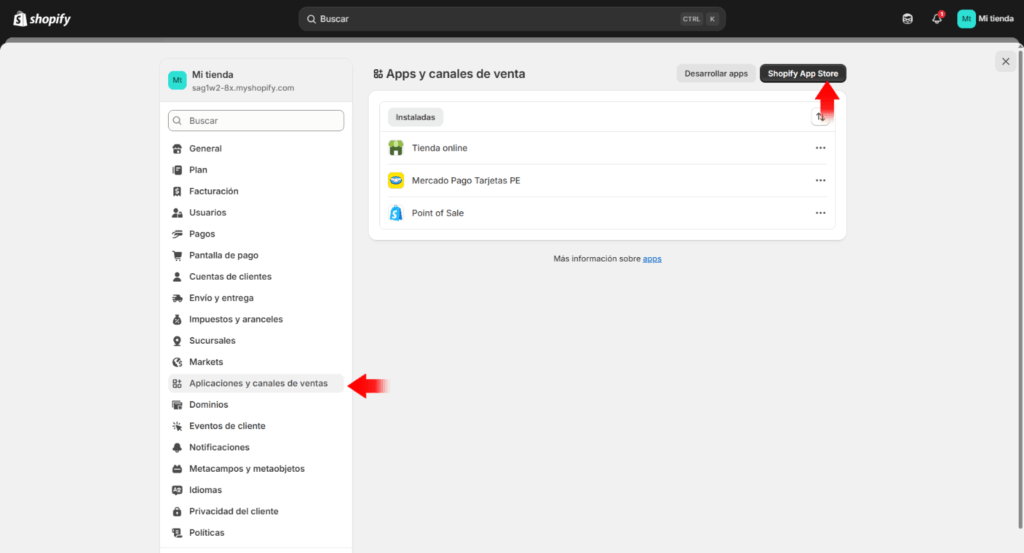
Task: Click the Shopify logo in top bar
Action: (42, 19)
